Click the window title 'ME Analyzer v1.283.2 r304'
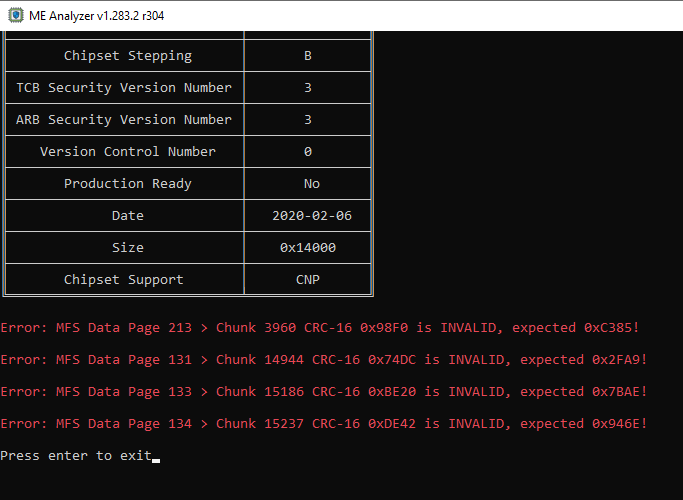The width and height of the screenshot is (683, 500). click(96, 16)
